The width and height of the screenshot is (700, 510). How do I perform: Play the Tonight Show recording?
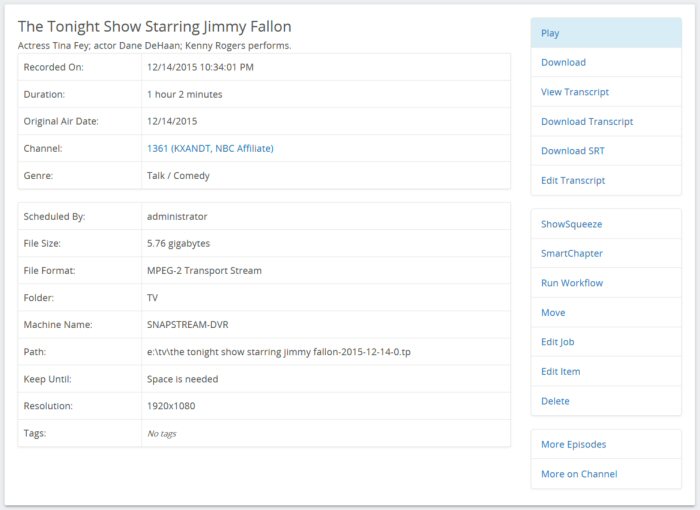pos(606,33)
